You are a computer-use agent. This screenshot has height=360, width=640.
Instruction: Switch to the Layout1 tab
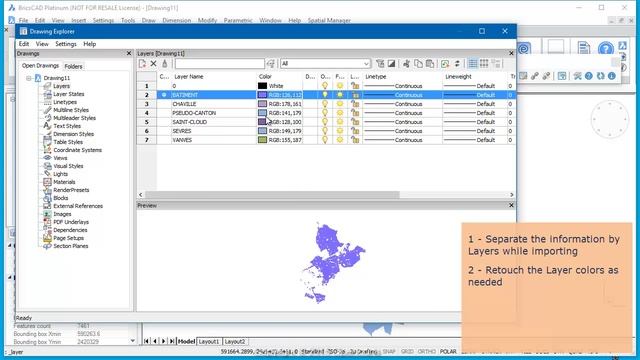(x=209, y=341)
